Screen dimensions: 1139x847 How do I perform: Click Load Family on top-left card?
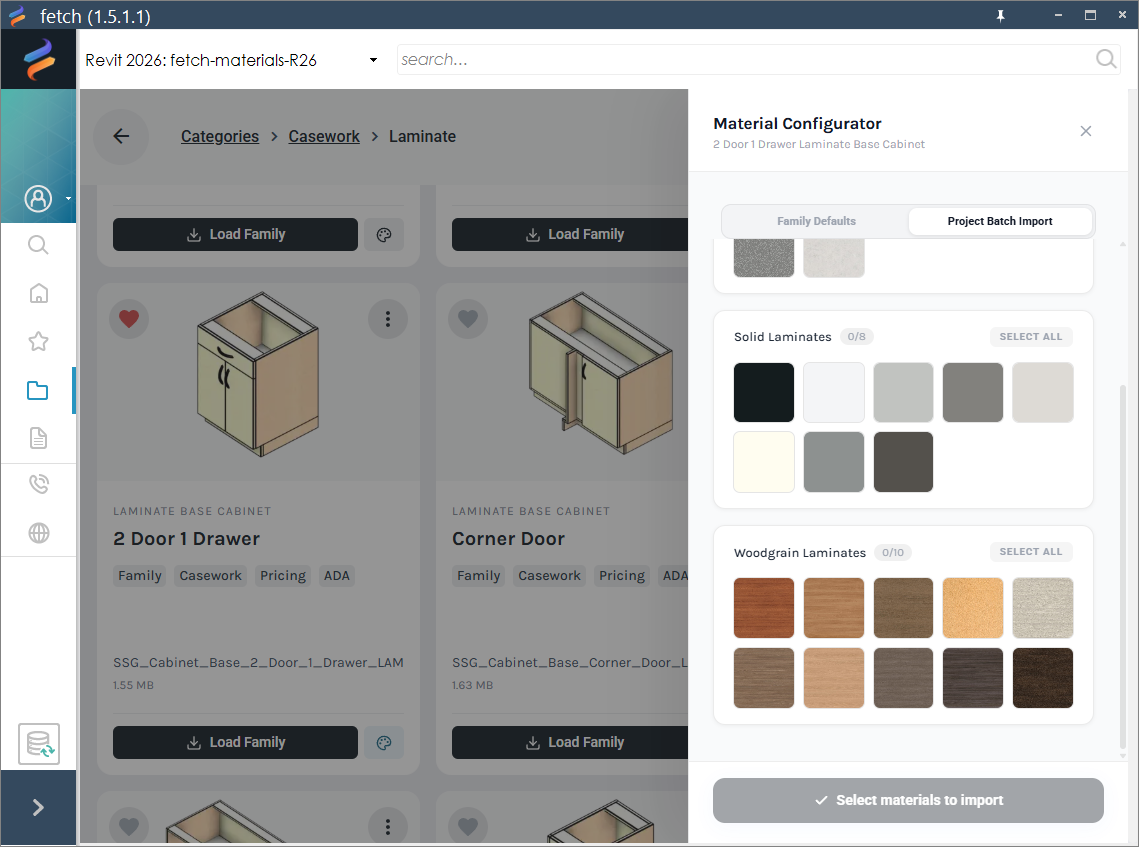[235, 235]
